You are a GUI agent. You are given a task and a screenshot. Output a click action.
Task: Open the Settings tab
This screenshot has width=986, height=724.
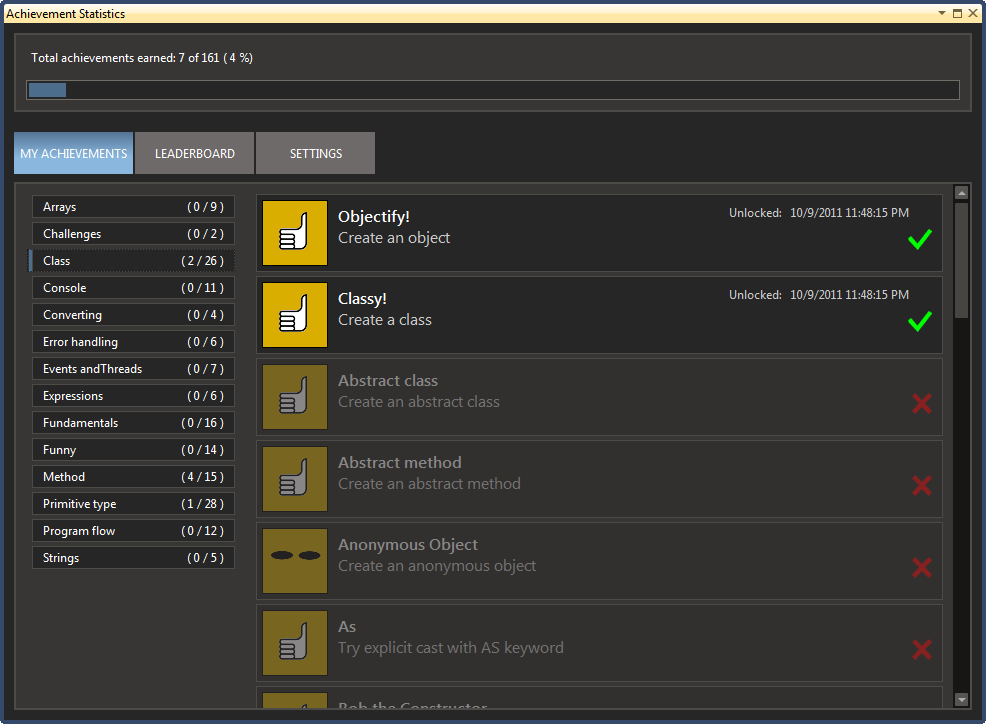click(316, 154)
